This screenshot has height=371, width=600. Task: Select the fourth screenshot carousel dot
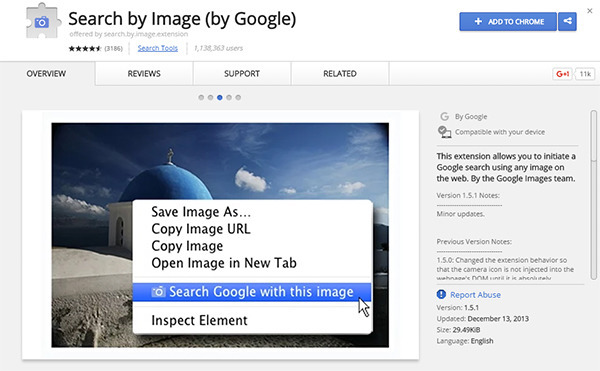tap(229, 98)
